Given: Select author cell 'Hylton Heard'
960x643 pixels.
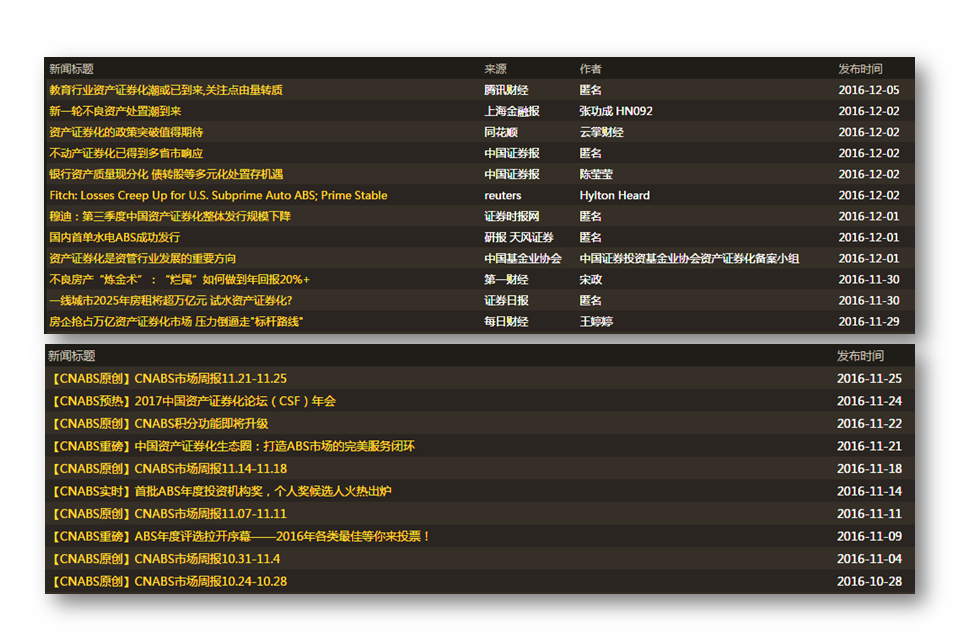Looking at the screenshot, I should pos(615,195).
